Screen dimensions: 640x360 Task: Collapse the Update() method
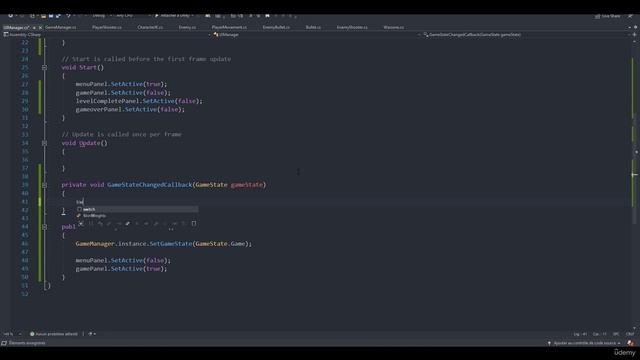tap(44, 143)
